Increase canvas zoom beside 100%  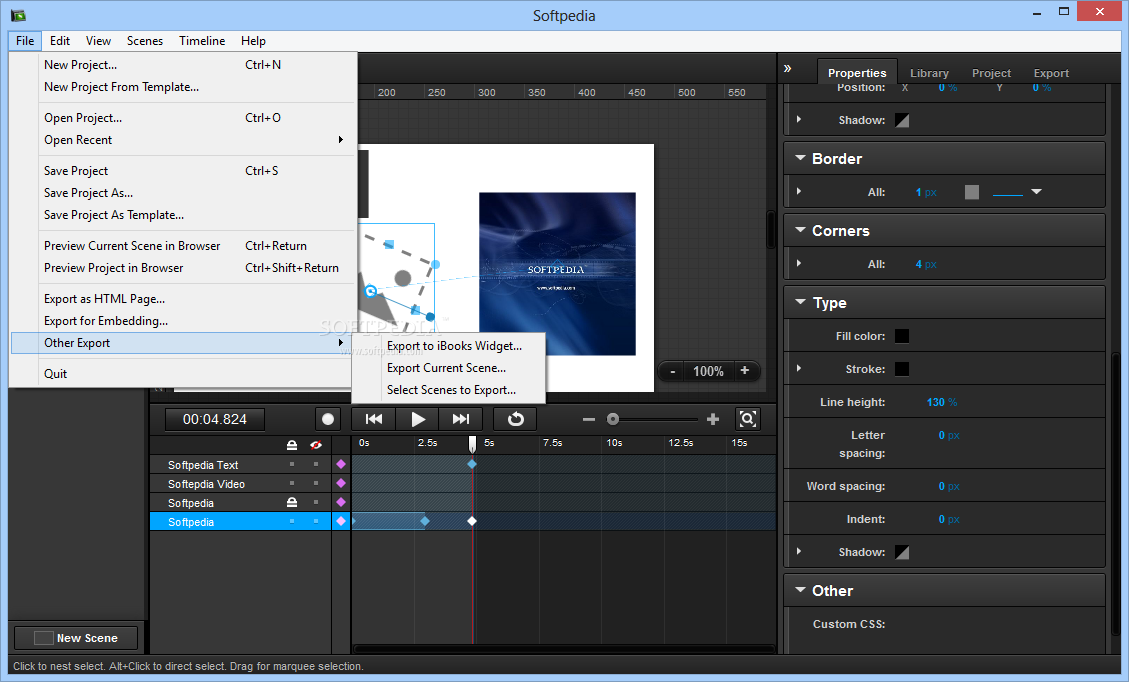[745, 371]
